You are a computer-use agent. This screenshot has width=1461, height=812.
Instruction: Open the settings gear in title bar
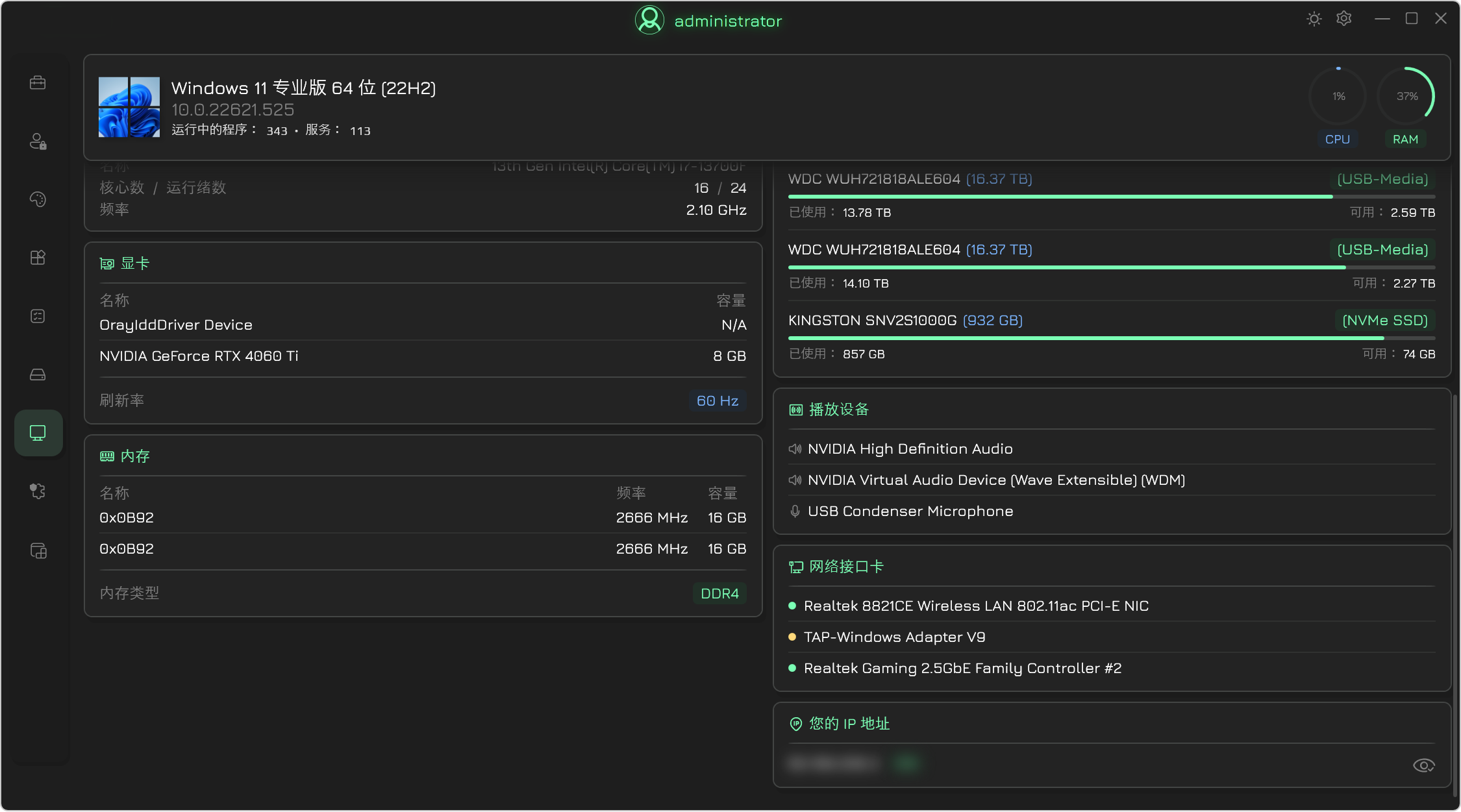coord(1344,19)
